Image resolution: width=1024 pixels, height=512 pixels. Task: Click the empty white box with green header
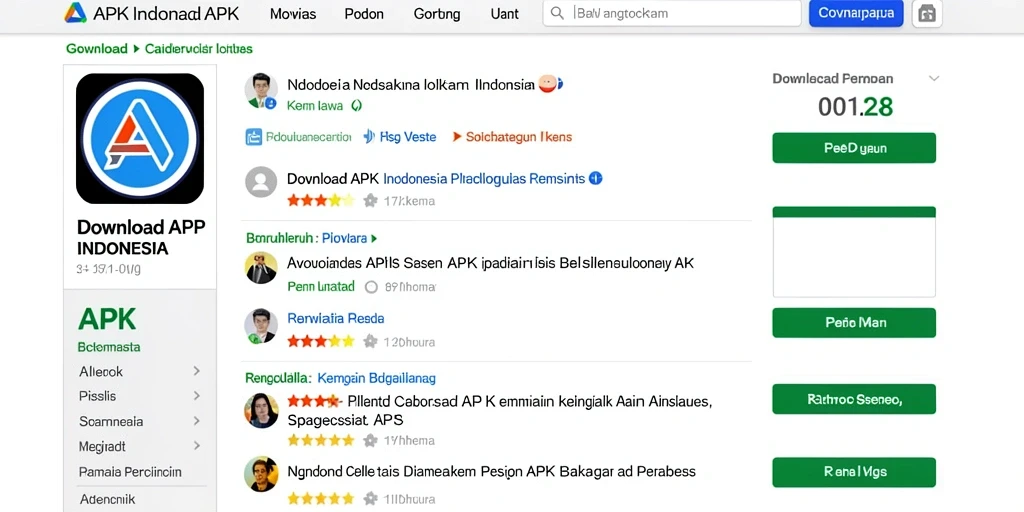(854, 252)
